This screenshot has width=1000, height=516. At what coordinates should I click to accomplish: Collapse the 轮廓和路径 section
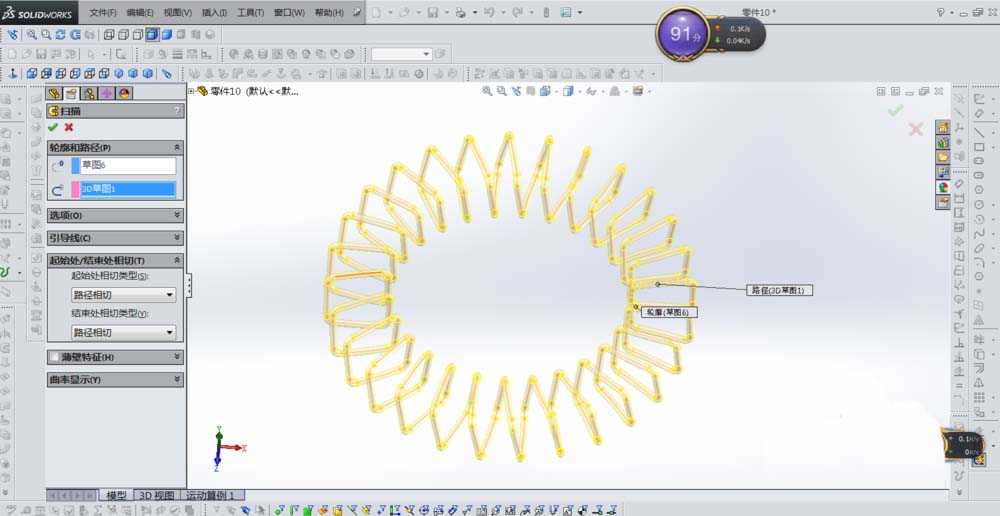177,147
